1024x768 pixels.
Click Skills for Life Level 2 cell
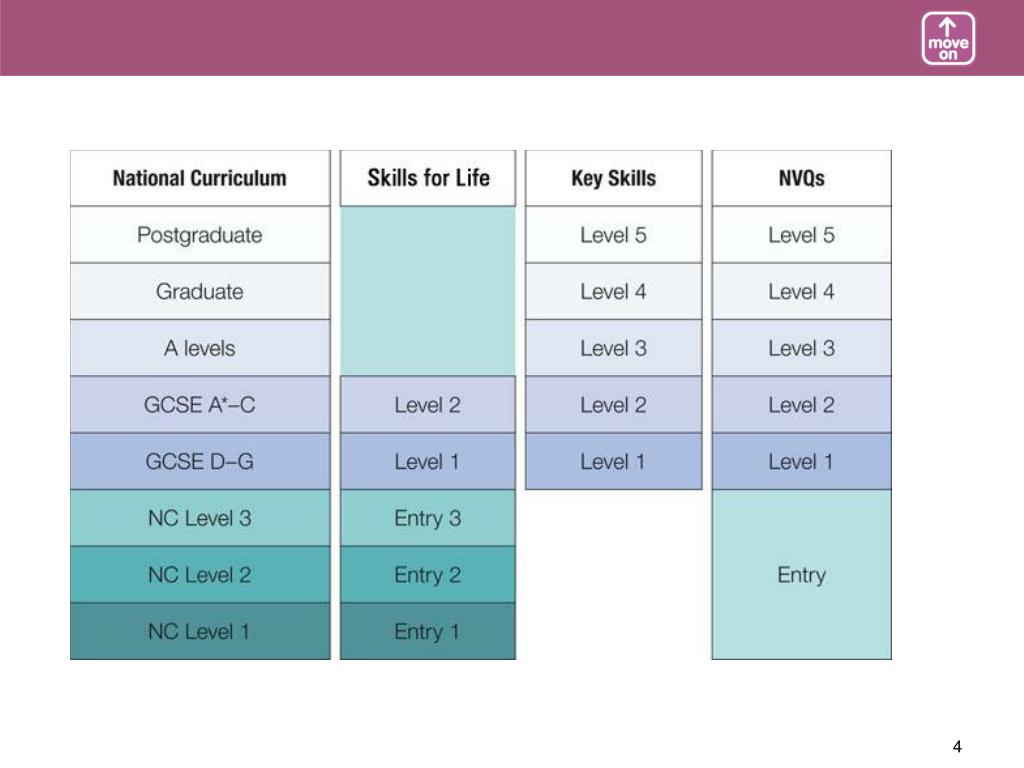pos(428,405)
